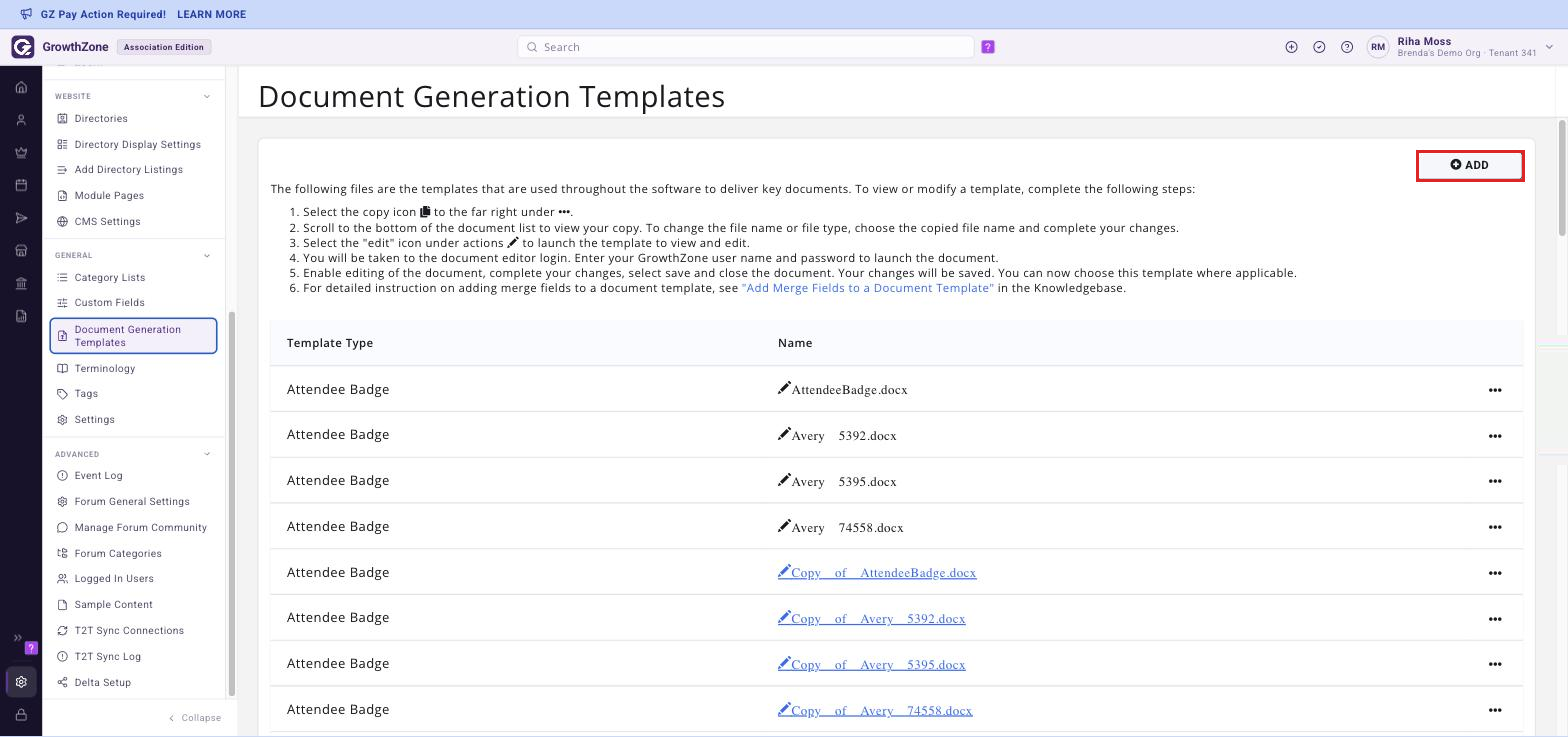
Task: Open the Events calendar icon in left rail
Action: tap(21, 186)
